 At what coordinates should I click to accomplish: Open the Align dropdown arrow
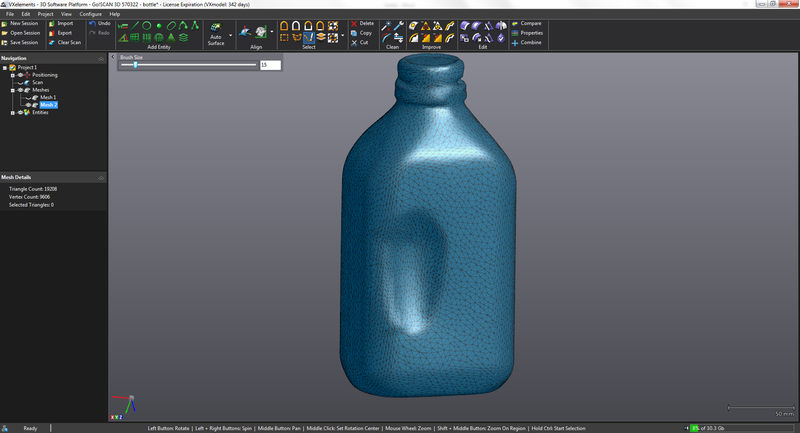point(272,32)
